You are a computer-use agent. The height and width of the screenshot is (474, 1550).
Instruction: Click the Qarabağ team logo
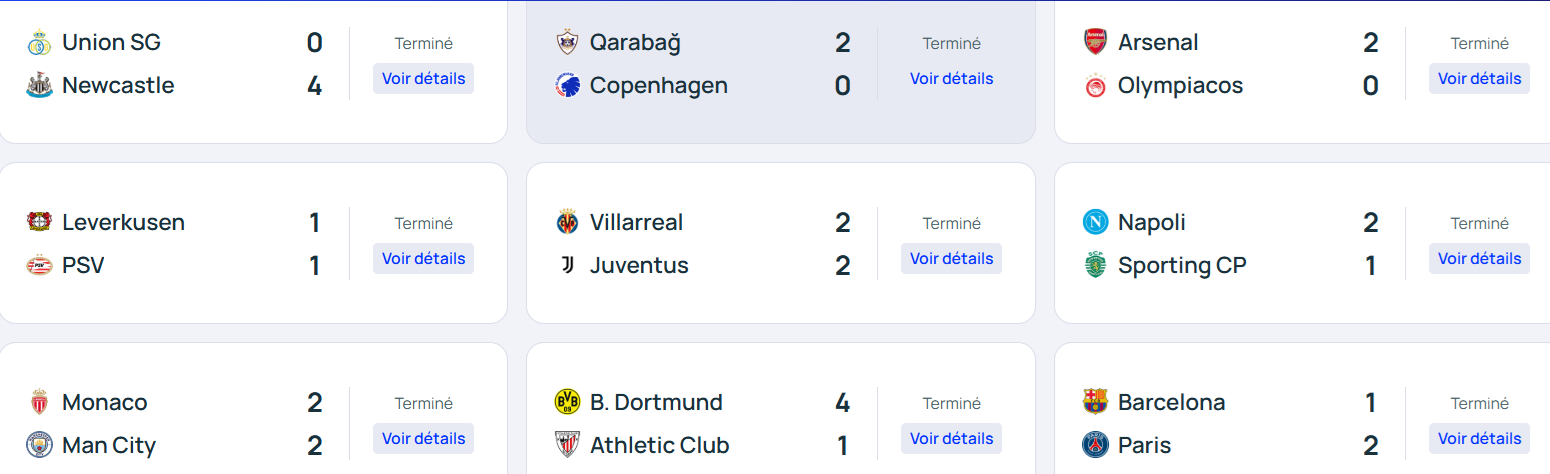[567, 43]
